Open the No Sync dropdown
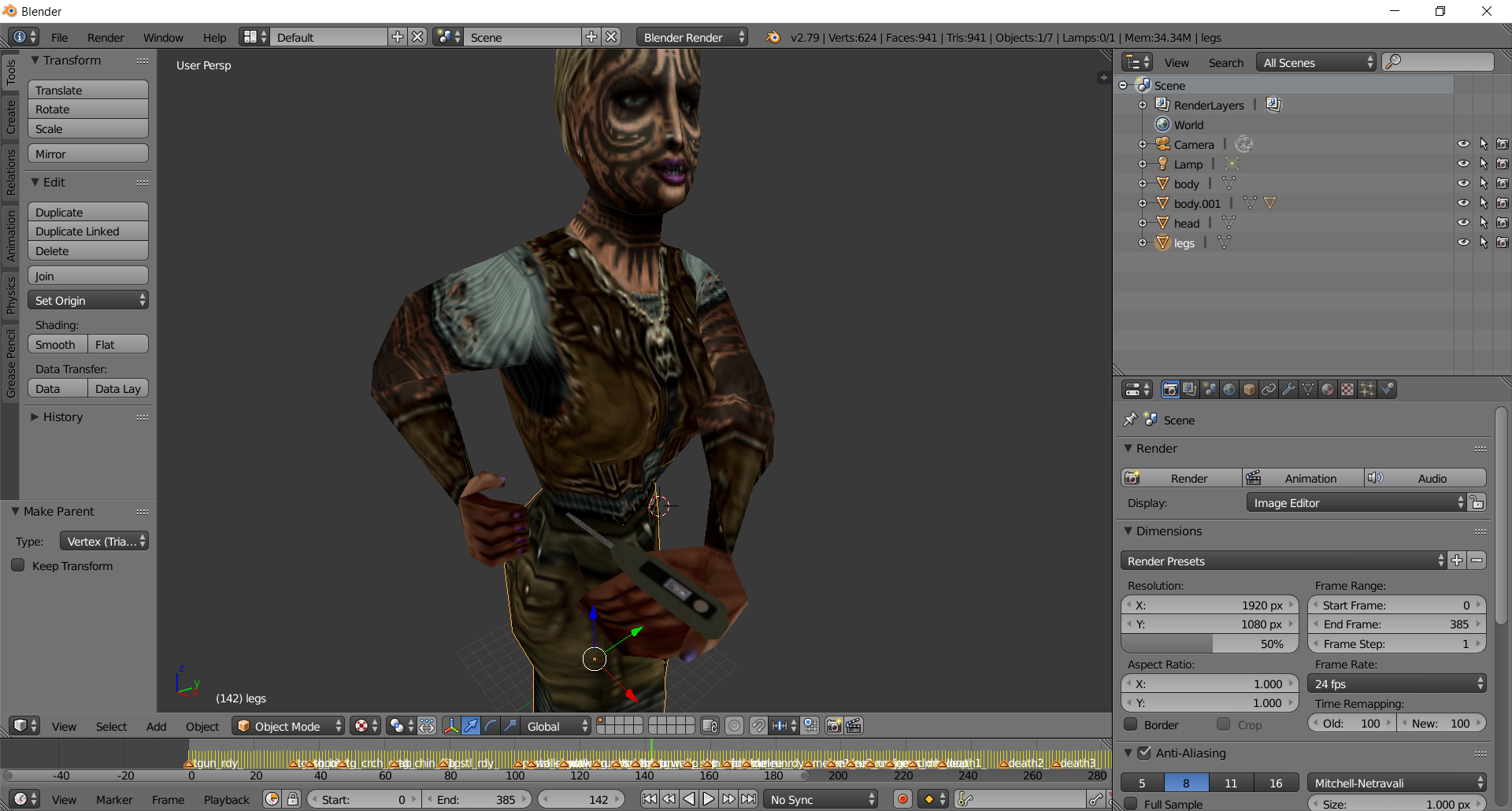Viewport: 1512px width, 811px height. [x=821, y=799]
